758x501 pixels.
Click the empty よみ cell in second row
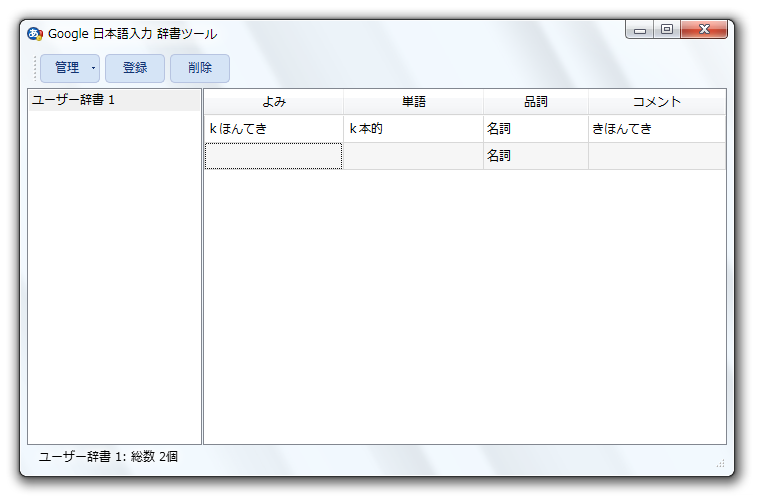[274, 156]
